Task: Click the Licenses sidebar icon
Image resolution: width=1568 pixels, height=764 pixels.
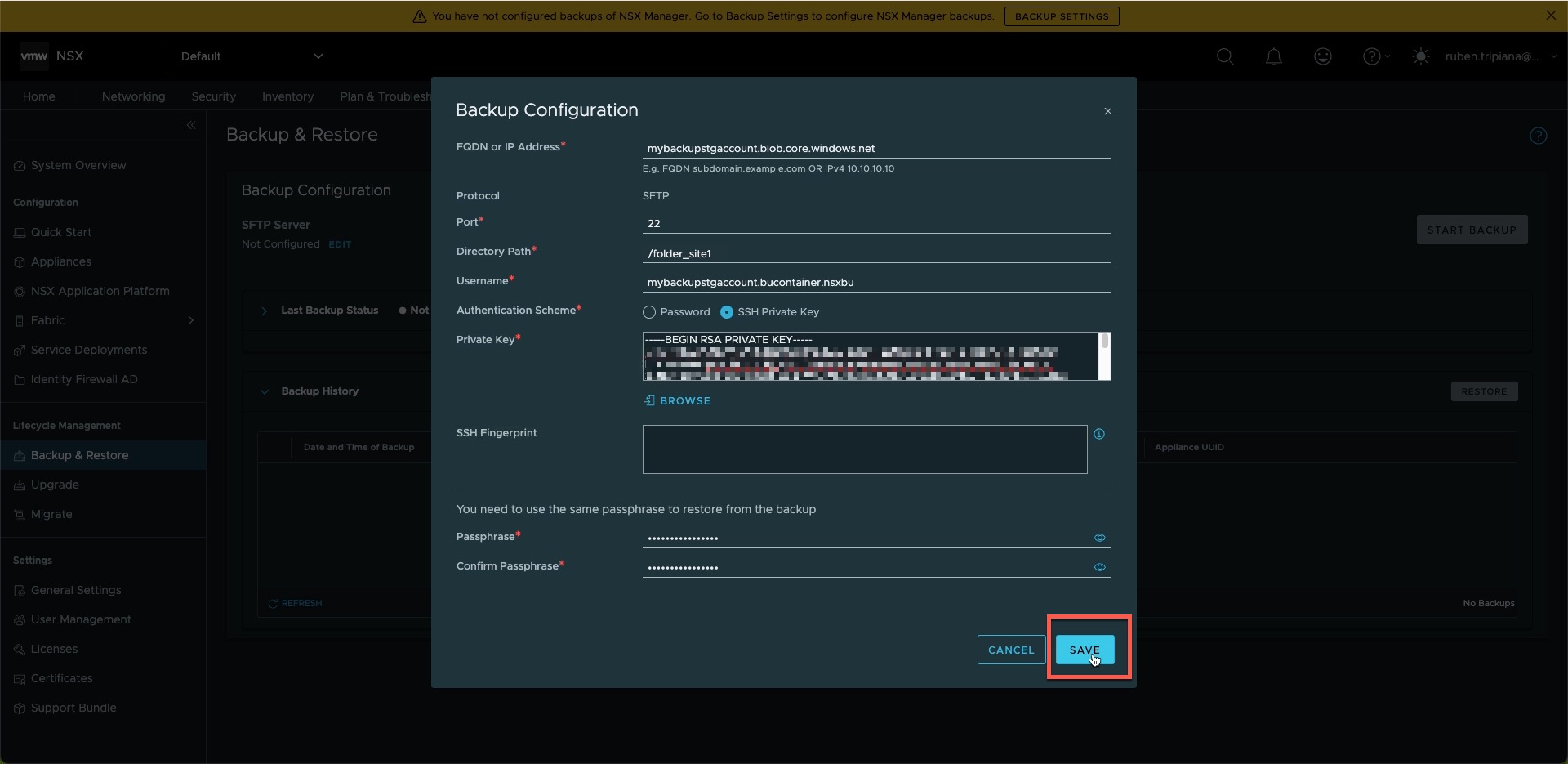Action: [x=20, y=650]
